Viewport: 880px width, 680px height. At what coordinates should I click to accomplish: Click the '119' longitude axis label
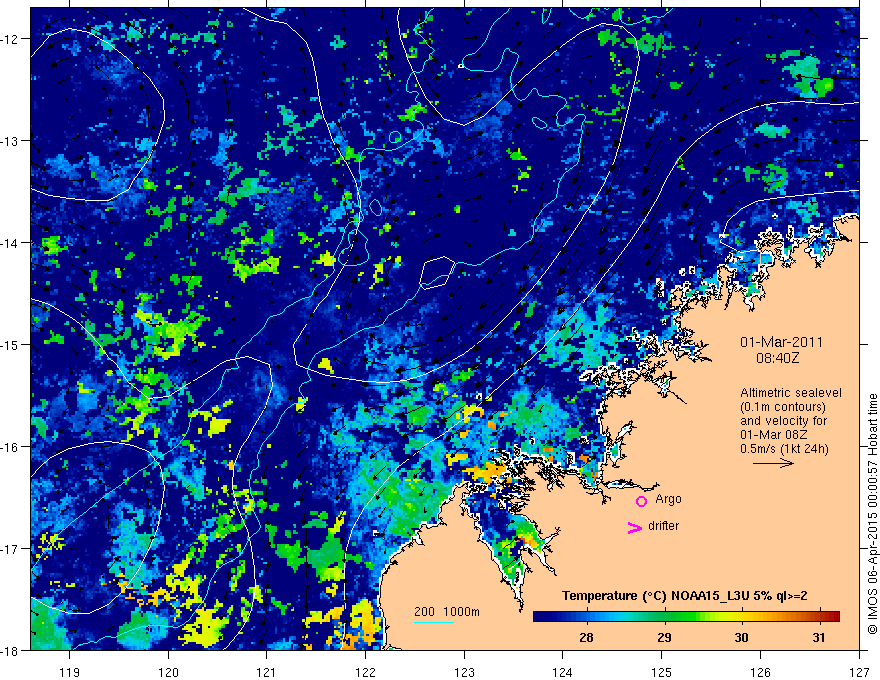pos(70,672)
